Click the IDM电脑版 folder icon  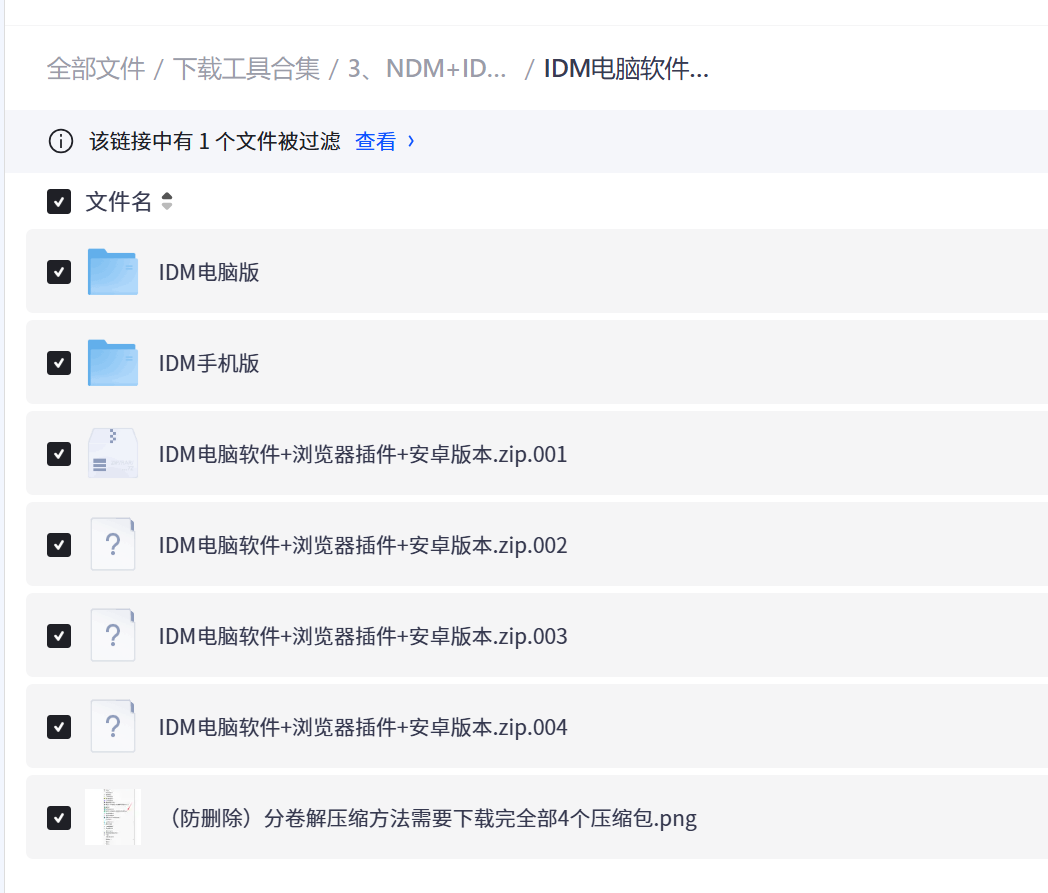point(113,272)
